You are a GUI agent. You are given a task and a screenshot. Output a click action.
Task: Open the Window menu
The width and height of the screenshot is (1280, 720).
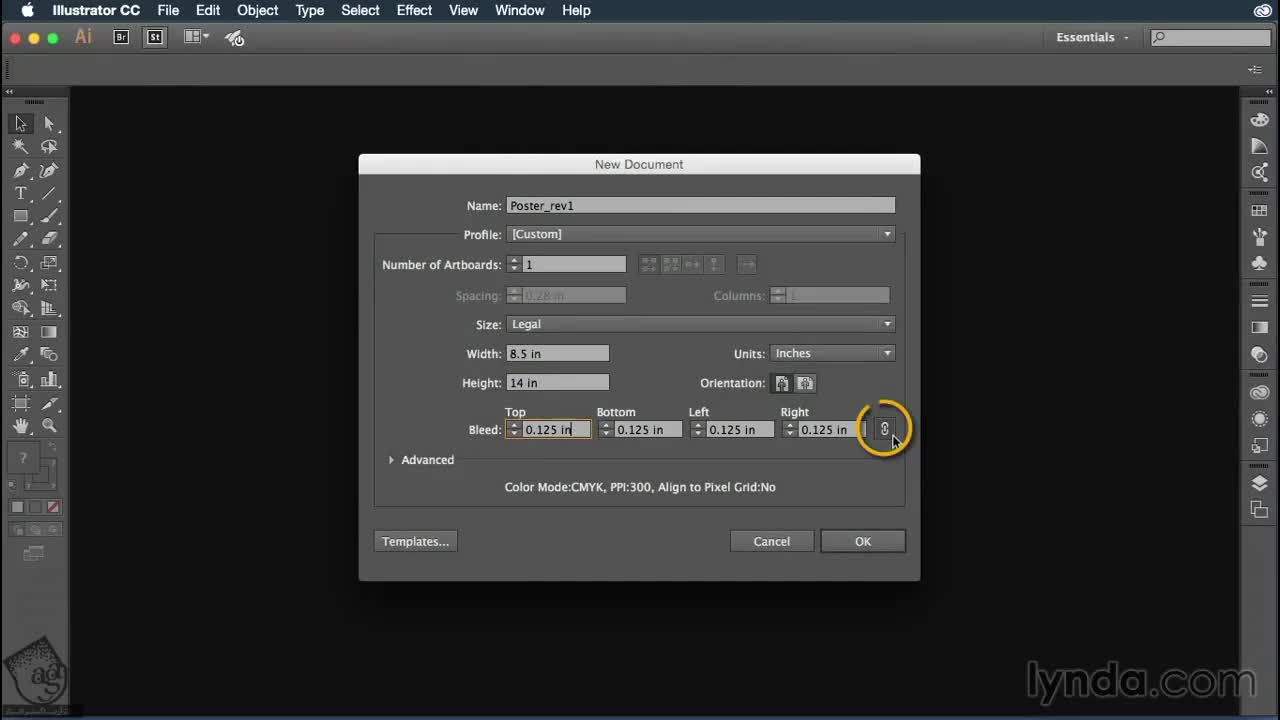[x=519, y=10]
